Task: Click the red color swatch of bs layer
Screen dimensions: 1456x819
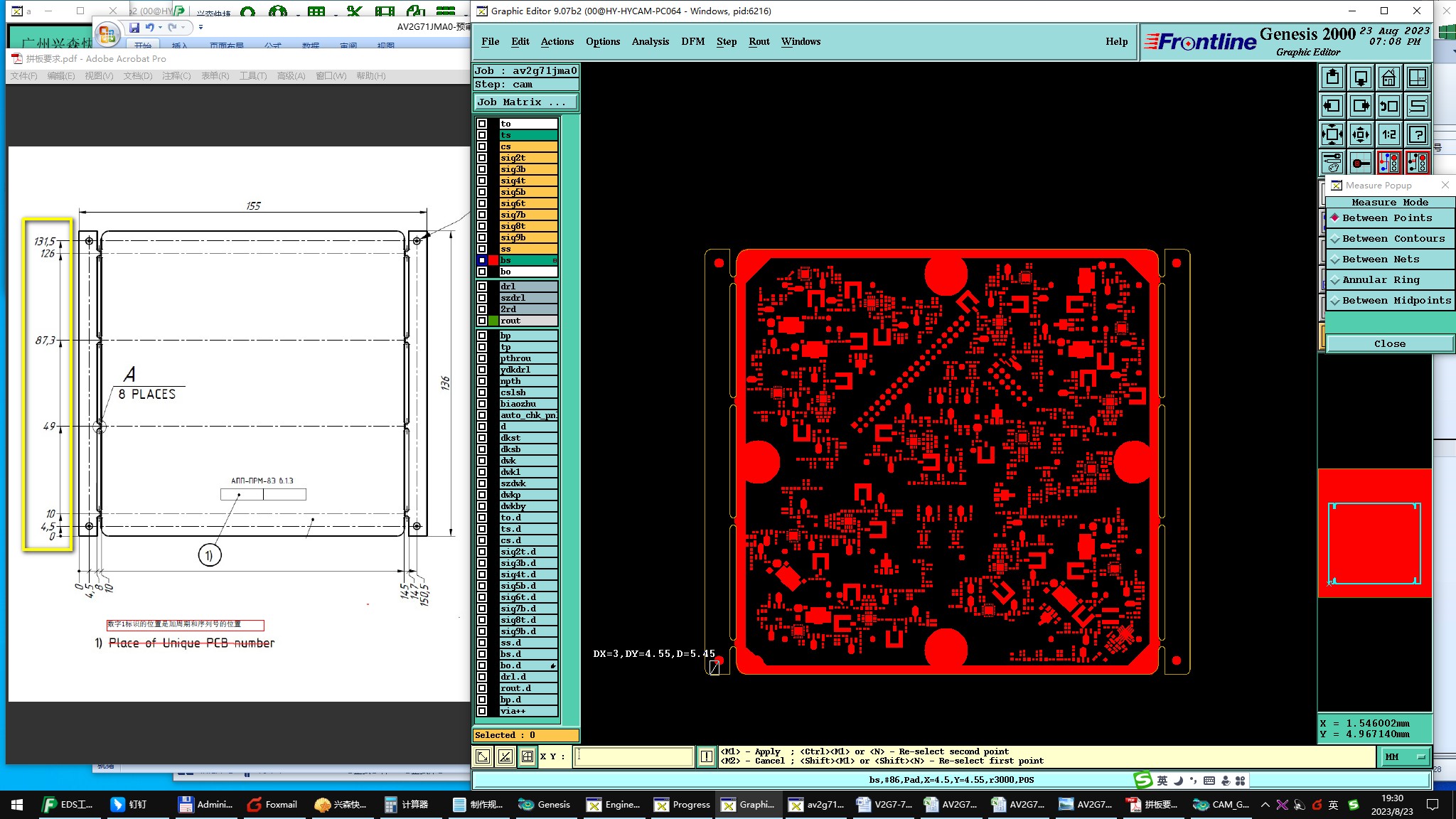Action: tap(493, 260)
